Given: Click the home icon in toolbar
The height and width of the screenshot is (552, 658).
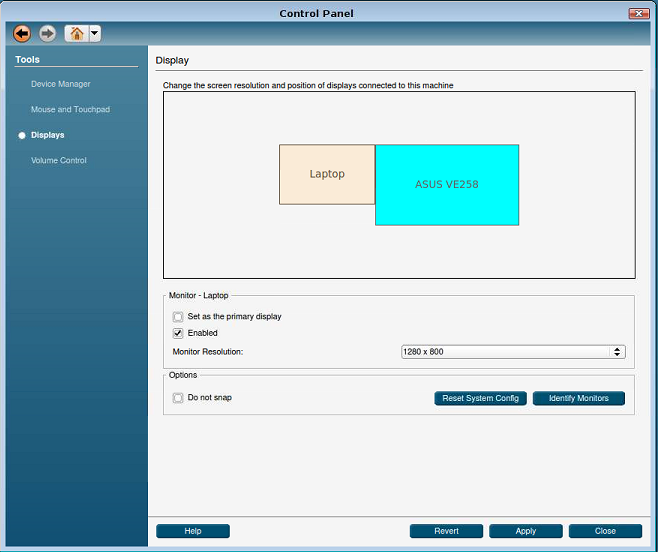Looking at the screenshot, I should pyautogui.click(x=76, y=33).
